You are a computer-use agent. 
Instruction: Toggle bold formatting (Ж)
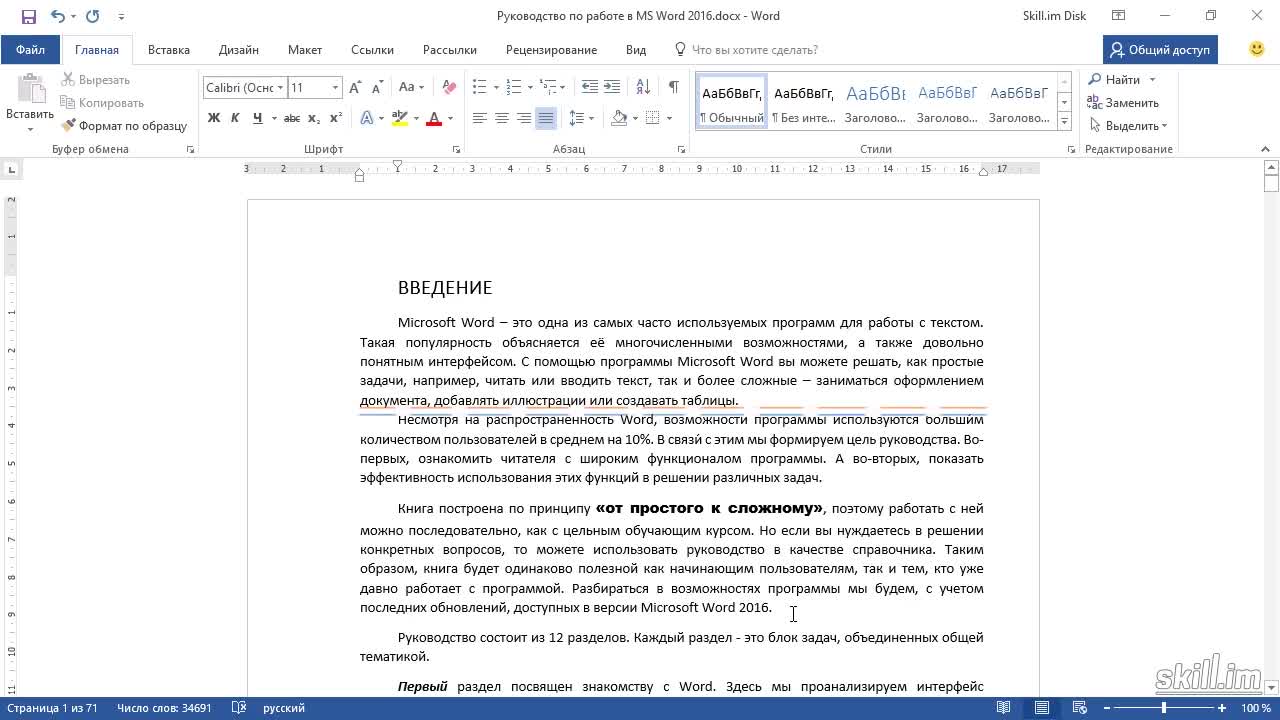coord(213,118)
